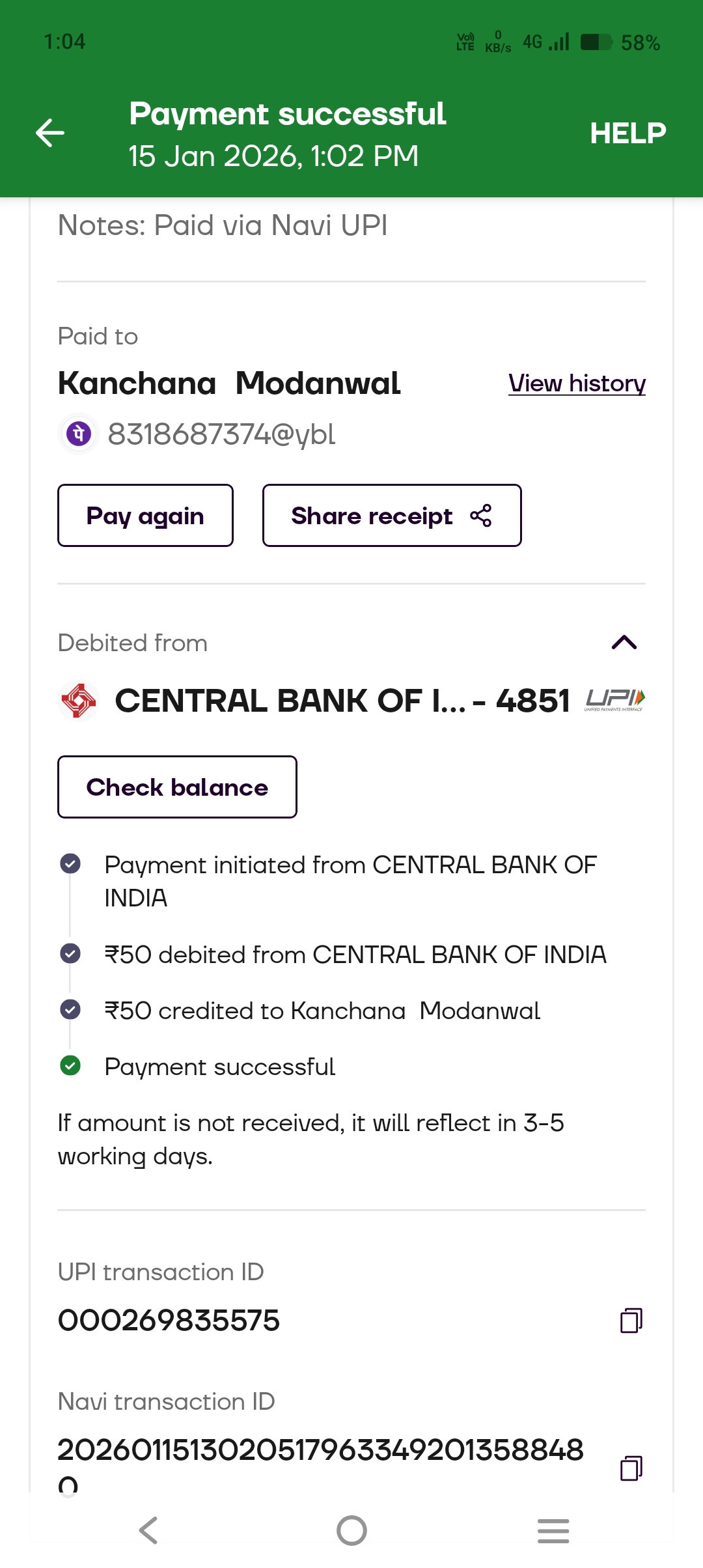Image resolution: width=703 pixels, height=1568 pixels.
Task: Tap the back arrow in header
Action: (x=50, y=133)
